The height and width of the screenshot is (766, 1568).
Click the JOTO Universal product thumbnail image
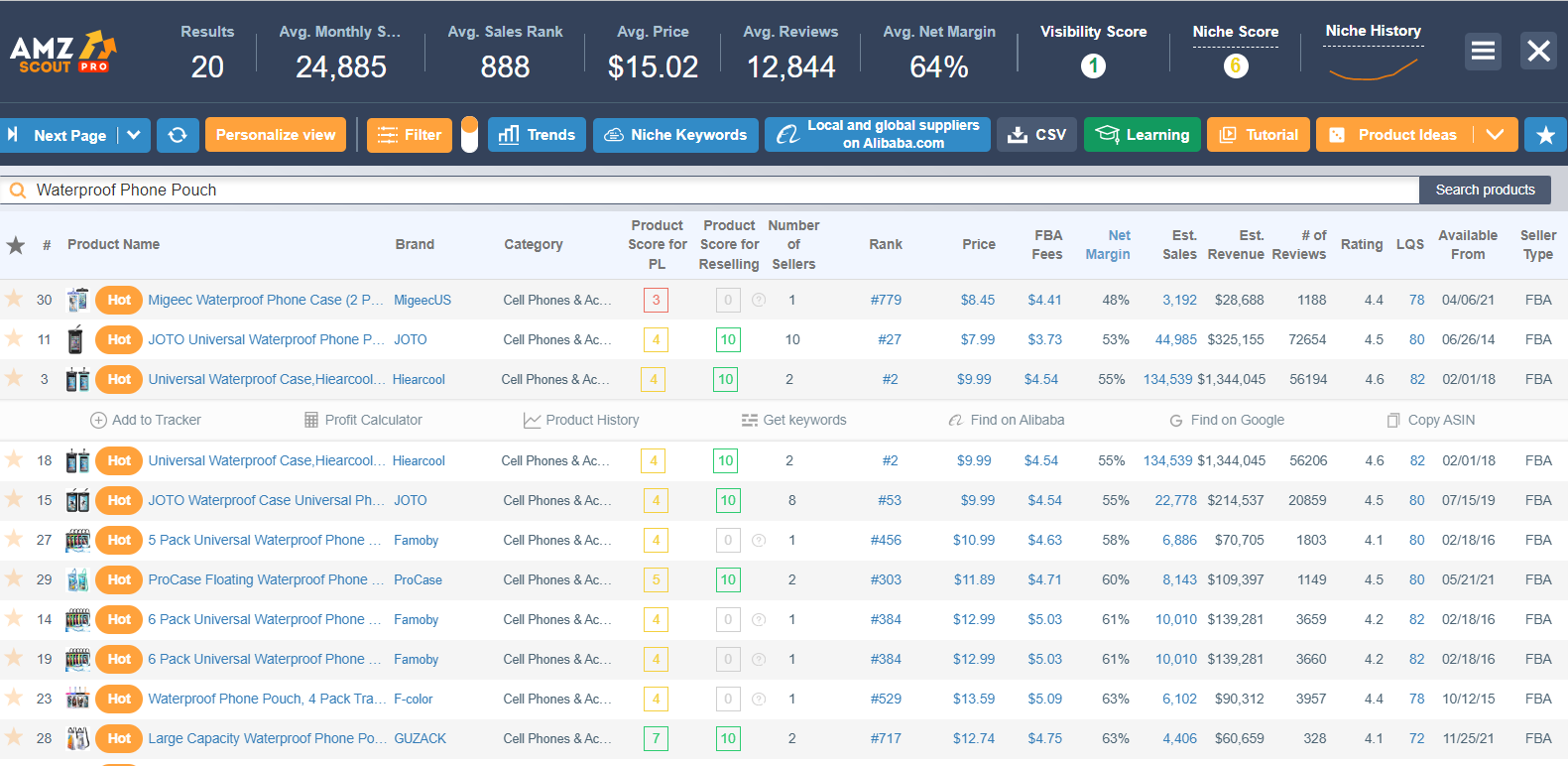tap(75, 339)
